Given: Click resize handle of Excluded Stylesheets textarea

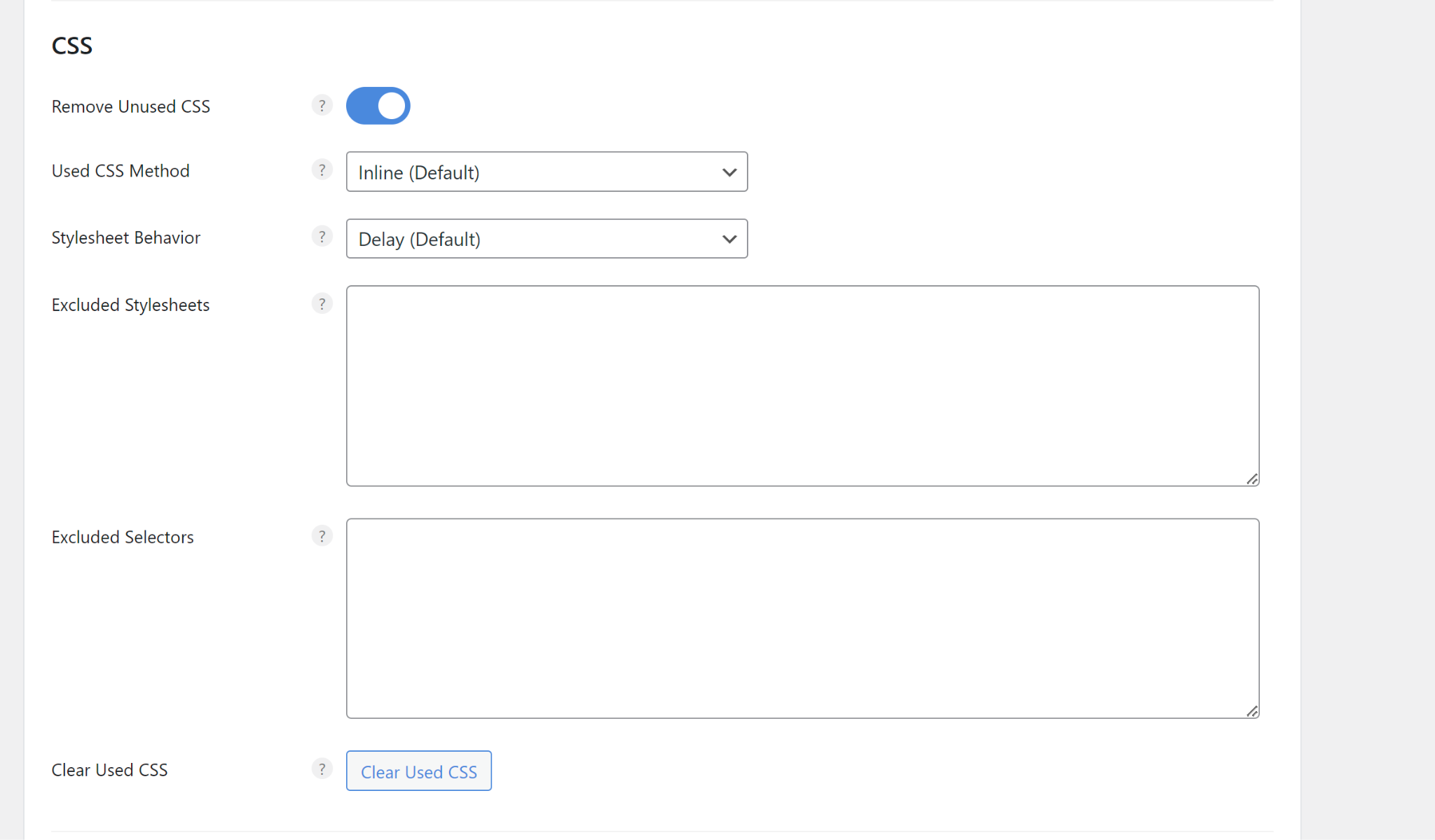Looking at the screenshot, I should tap(1252, 479).
